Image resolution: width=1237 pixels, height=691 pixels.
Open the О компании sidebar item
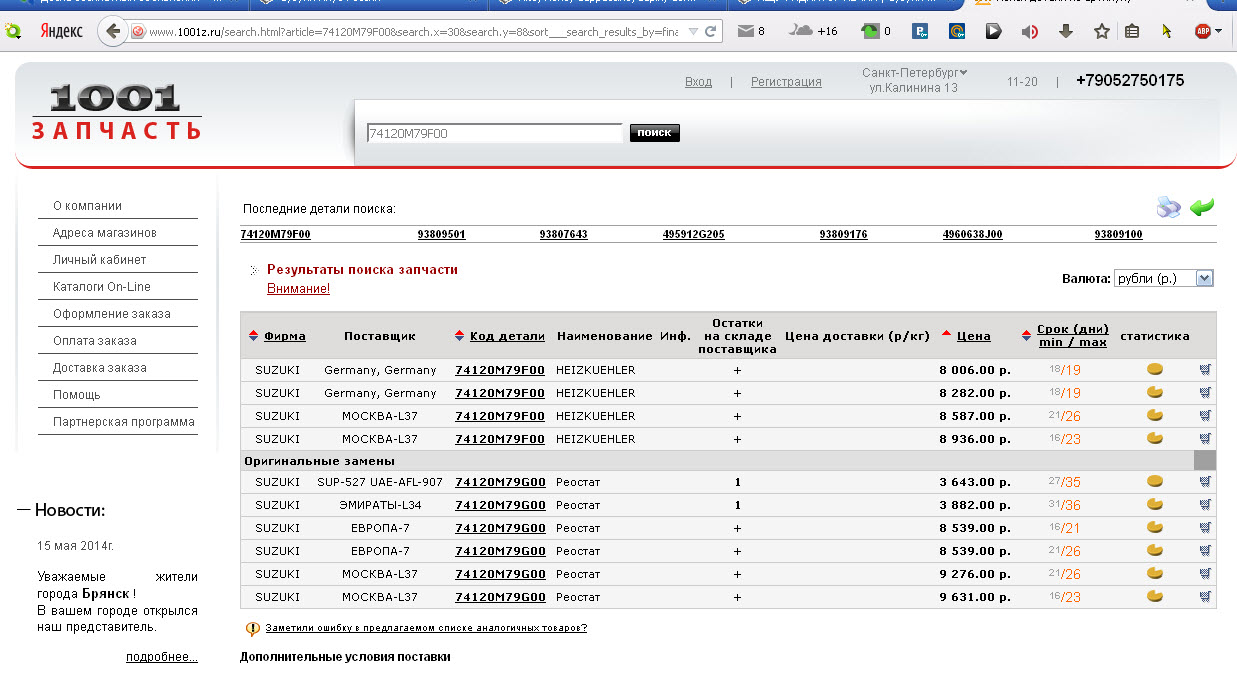[x=87, y=206]
